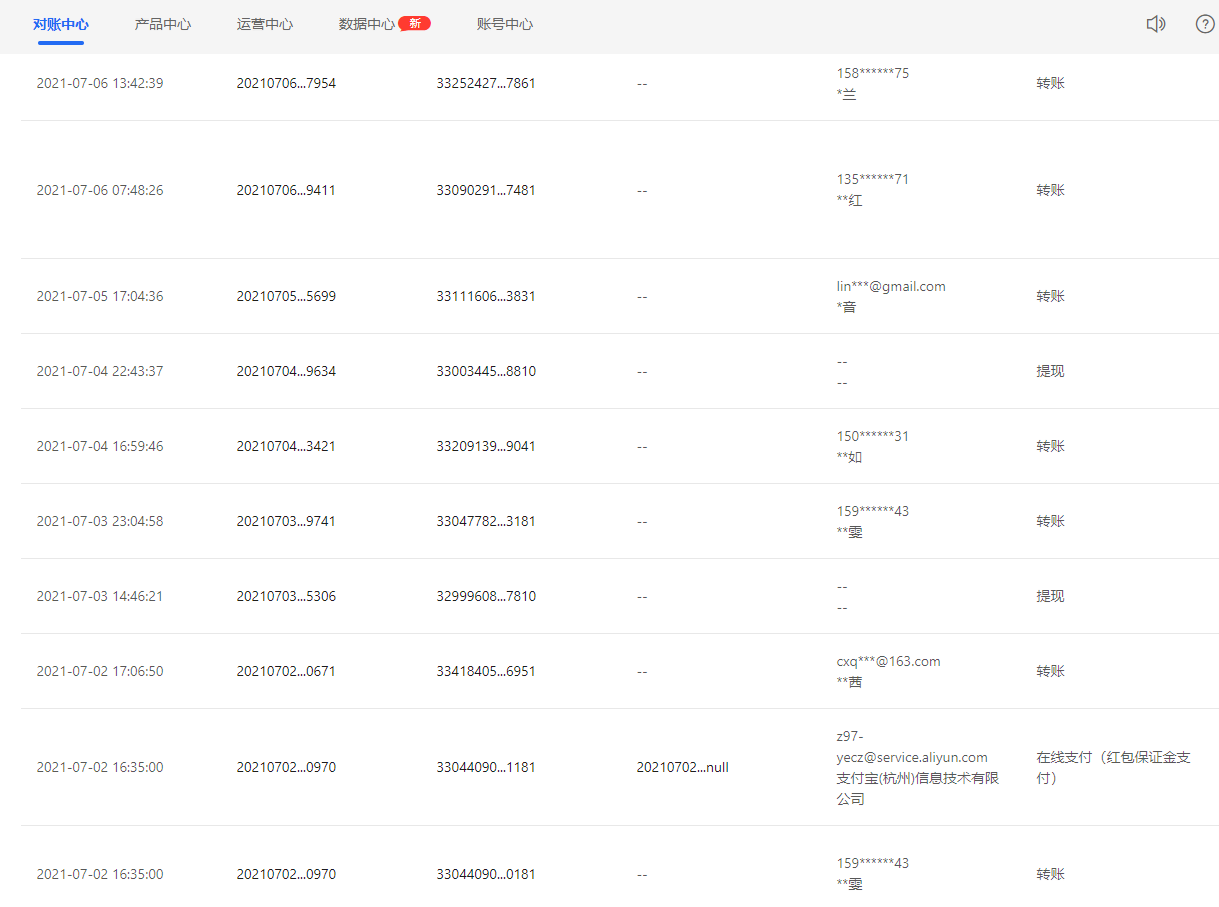
Task: Click the lin***@gmail.com counterparty account
Action: point(891,286)
